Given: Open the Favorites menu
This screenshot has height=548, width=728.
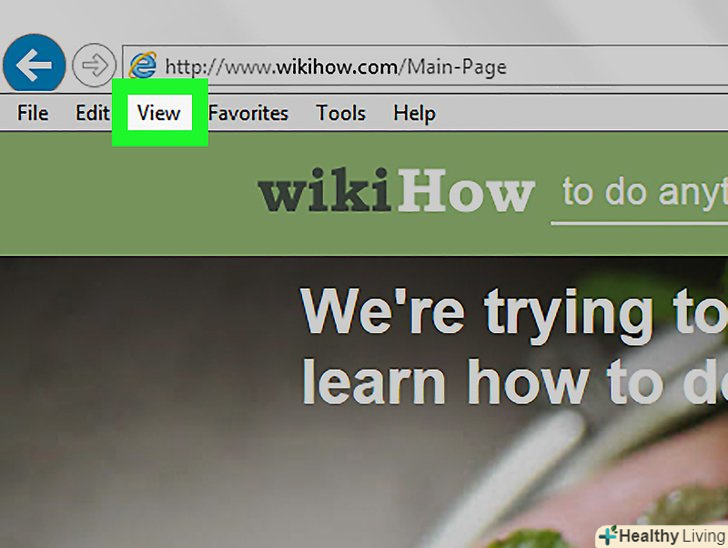Looking at the screenshot, I should click(248, 113).
